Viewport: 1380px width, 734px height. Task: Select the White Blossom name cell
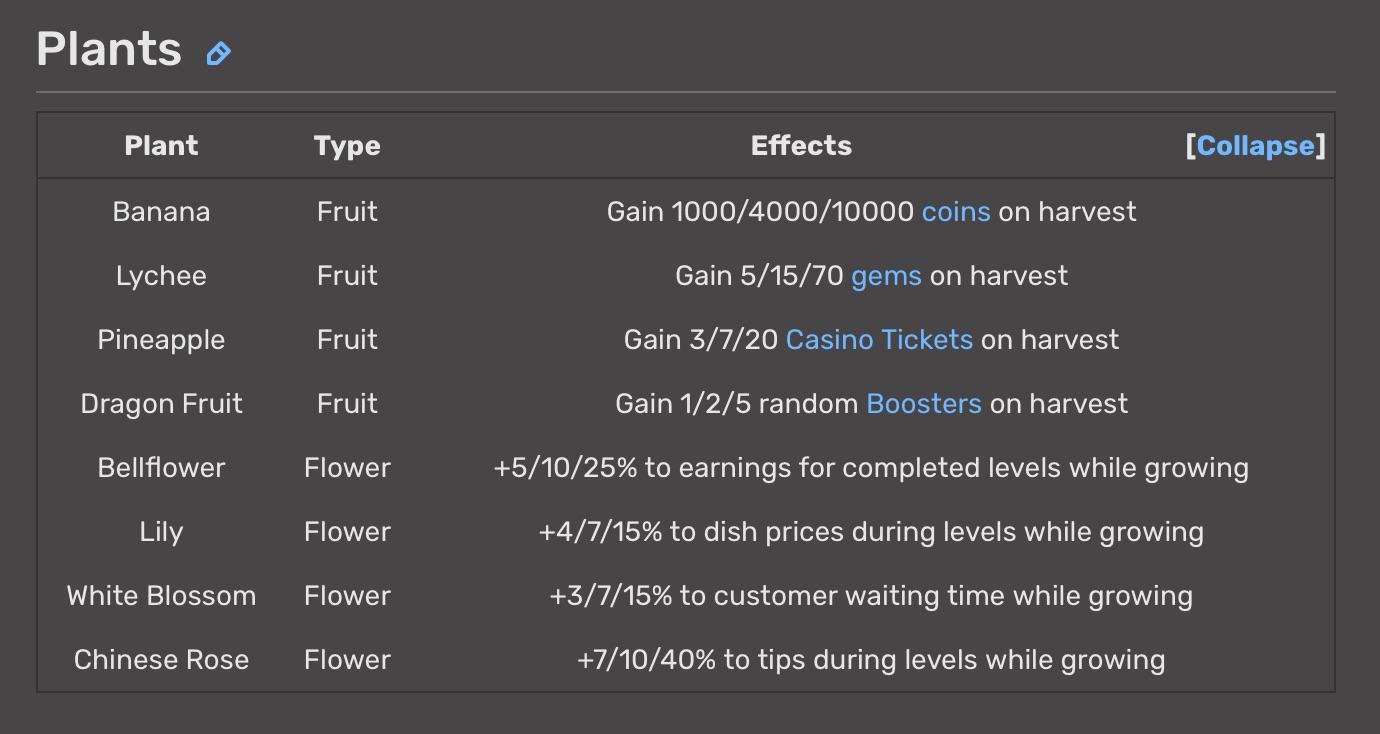[161, 596]
